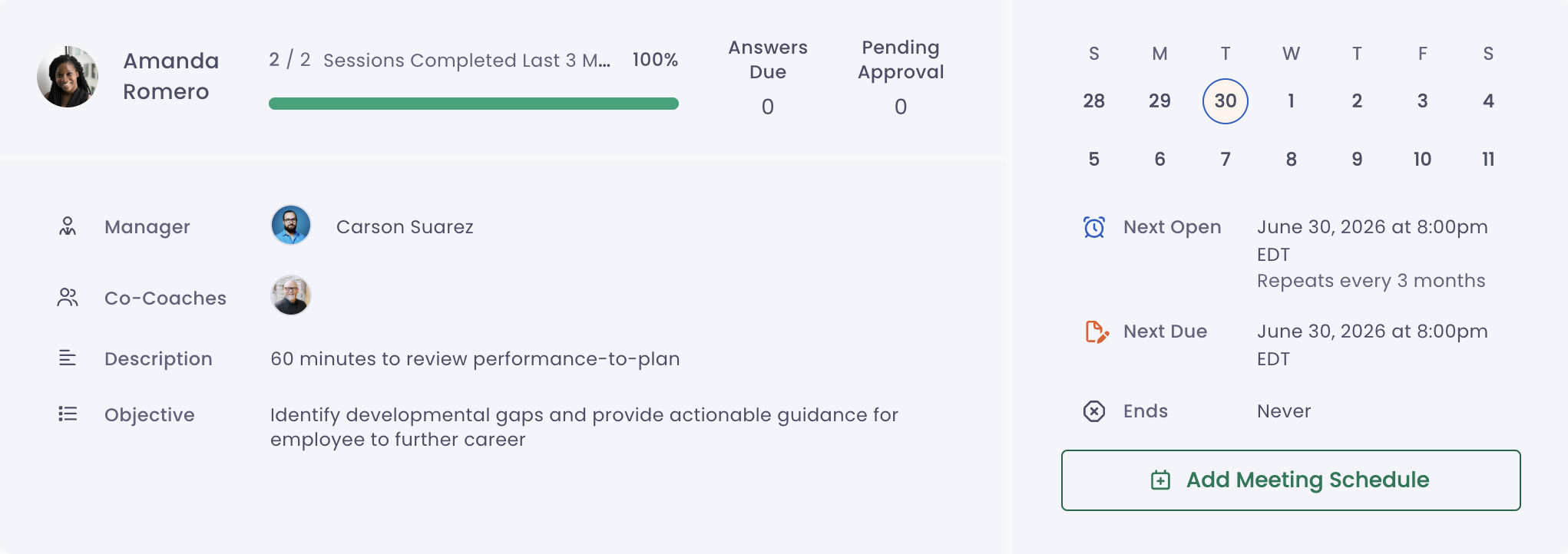The height and width of the screenshot is (554, 1568).
Task: Click the Answers Due count
Action: (x=768, y=107)
